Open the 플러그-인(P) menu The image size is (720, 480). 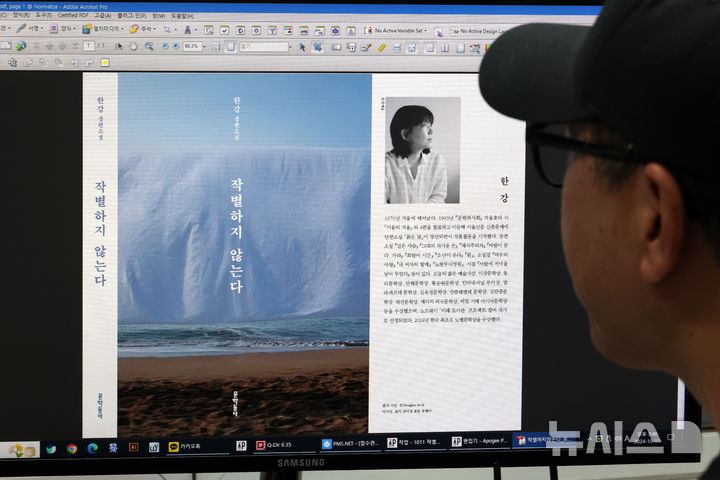[132, 16]
